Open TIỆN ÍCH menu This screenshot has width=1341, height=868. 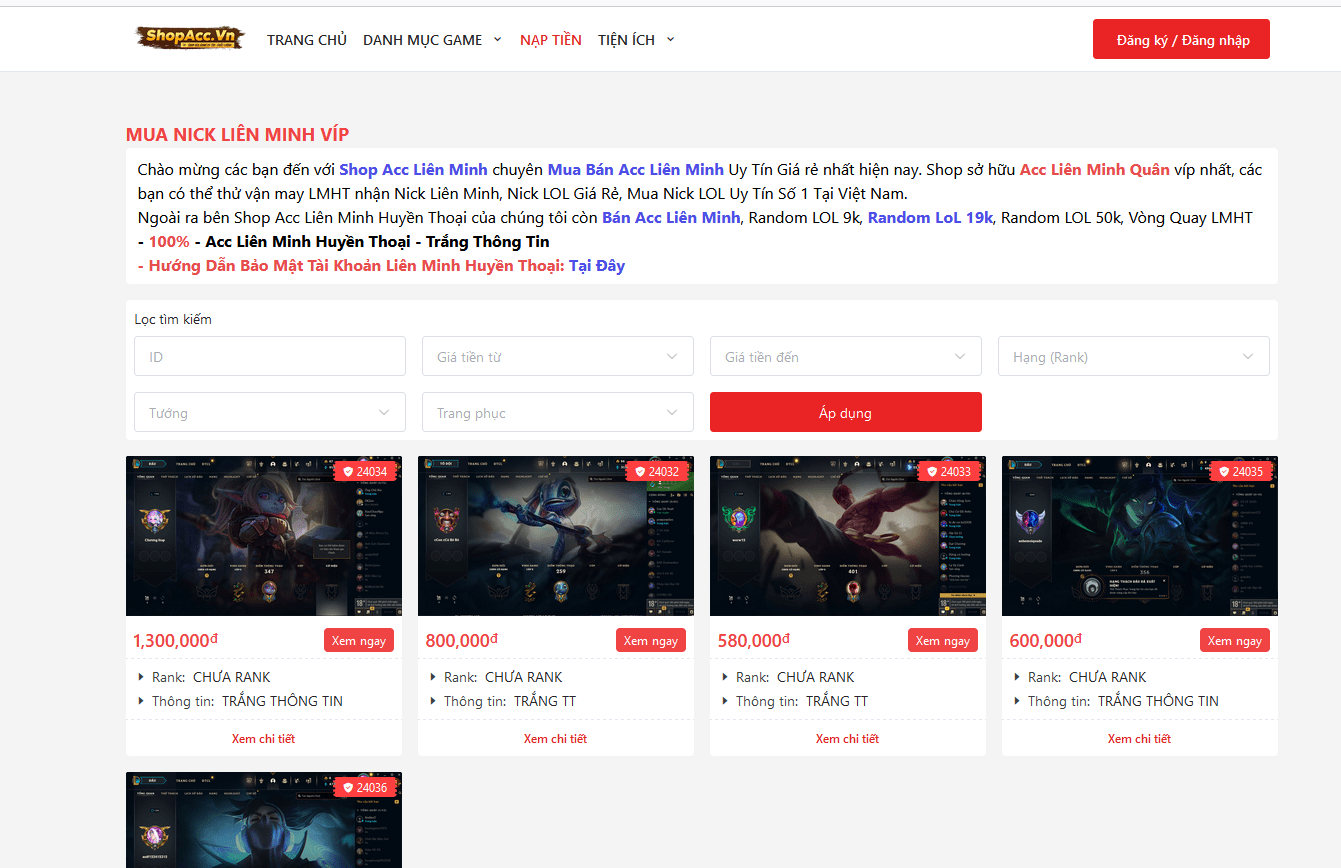(x=626, y=40)
